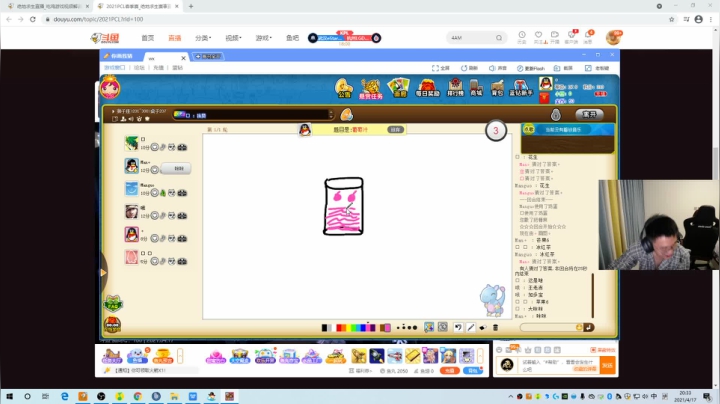The height and width of the screenshot is (404, 720).
Task: Pick the green color swatch
Action: (x=355, y=327)
